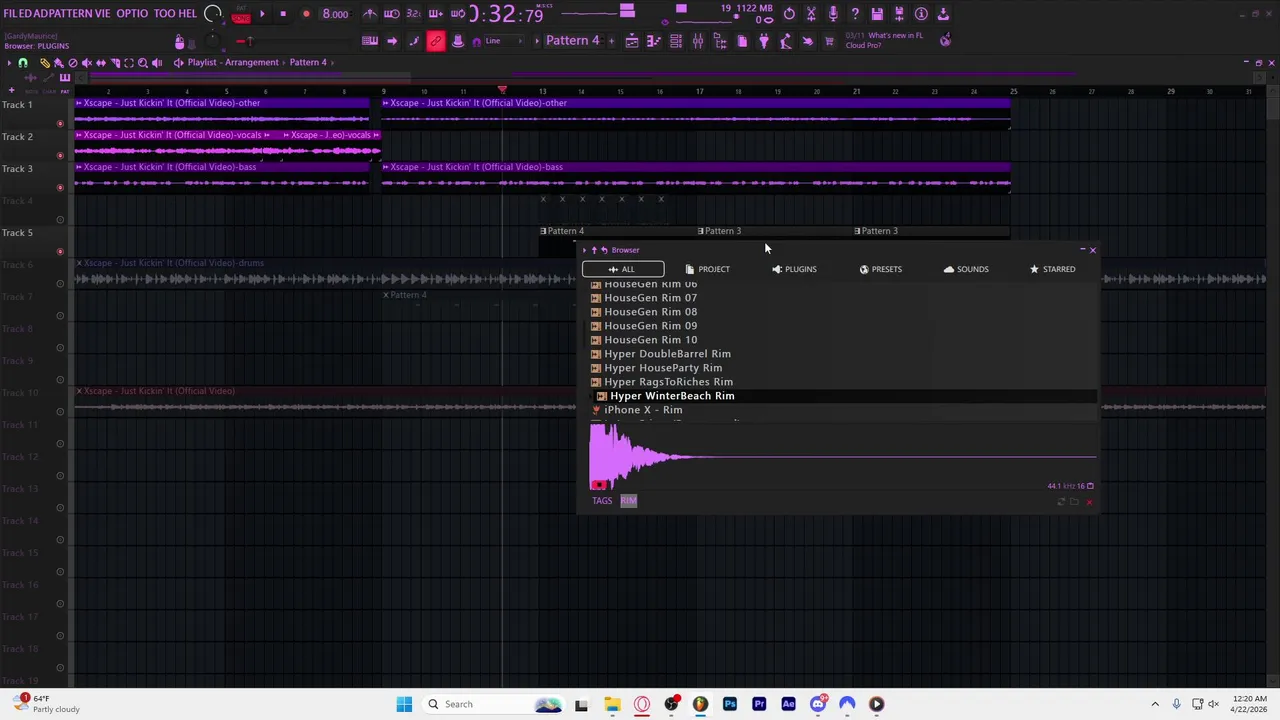Open What's new in FL Cloud news link

point(884,40)
